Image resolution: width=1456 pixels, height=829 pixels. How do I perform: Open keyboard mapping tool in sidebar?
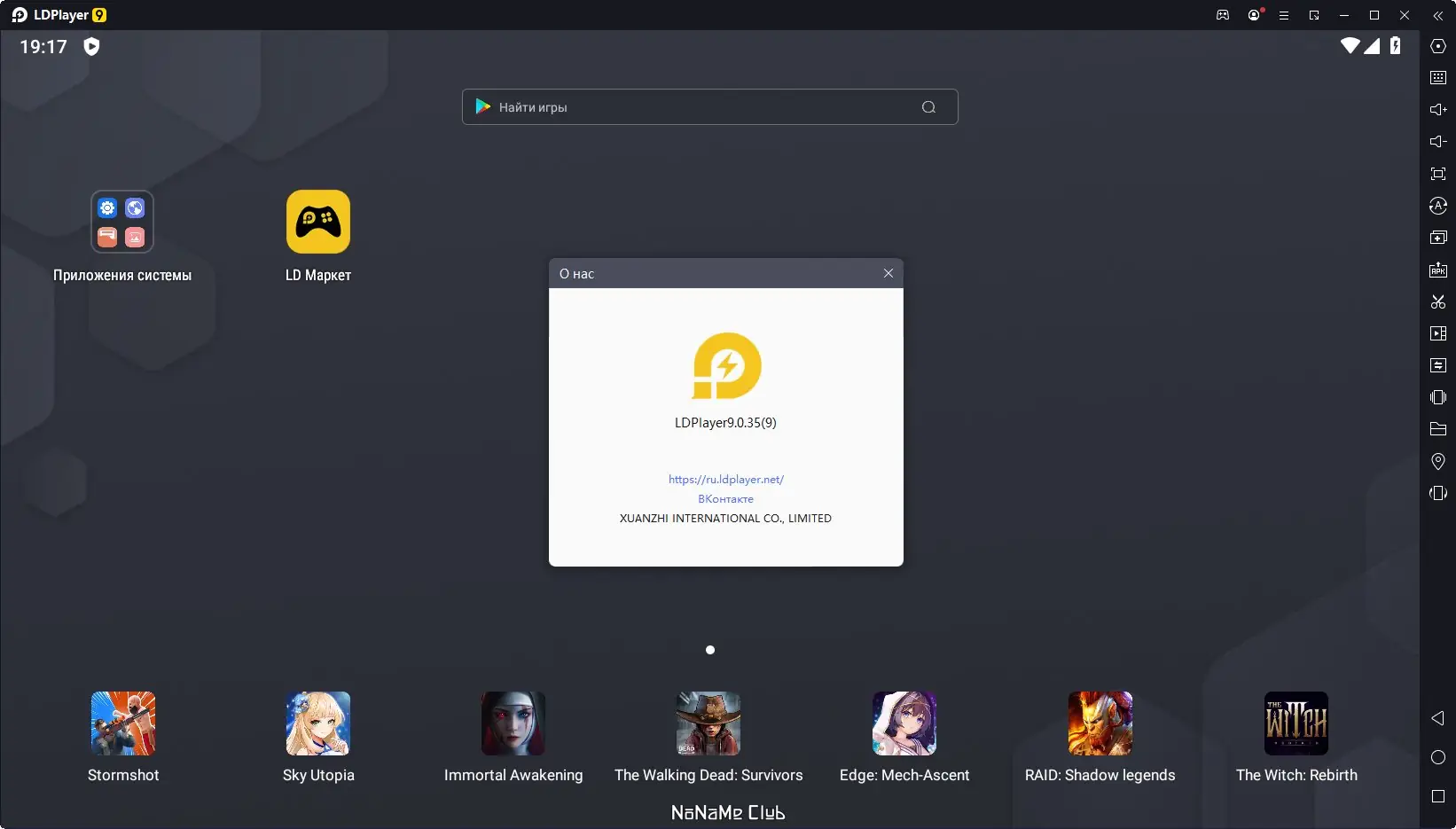click(x=1438, y=78)
